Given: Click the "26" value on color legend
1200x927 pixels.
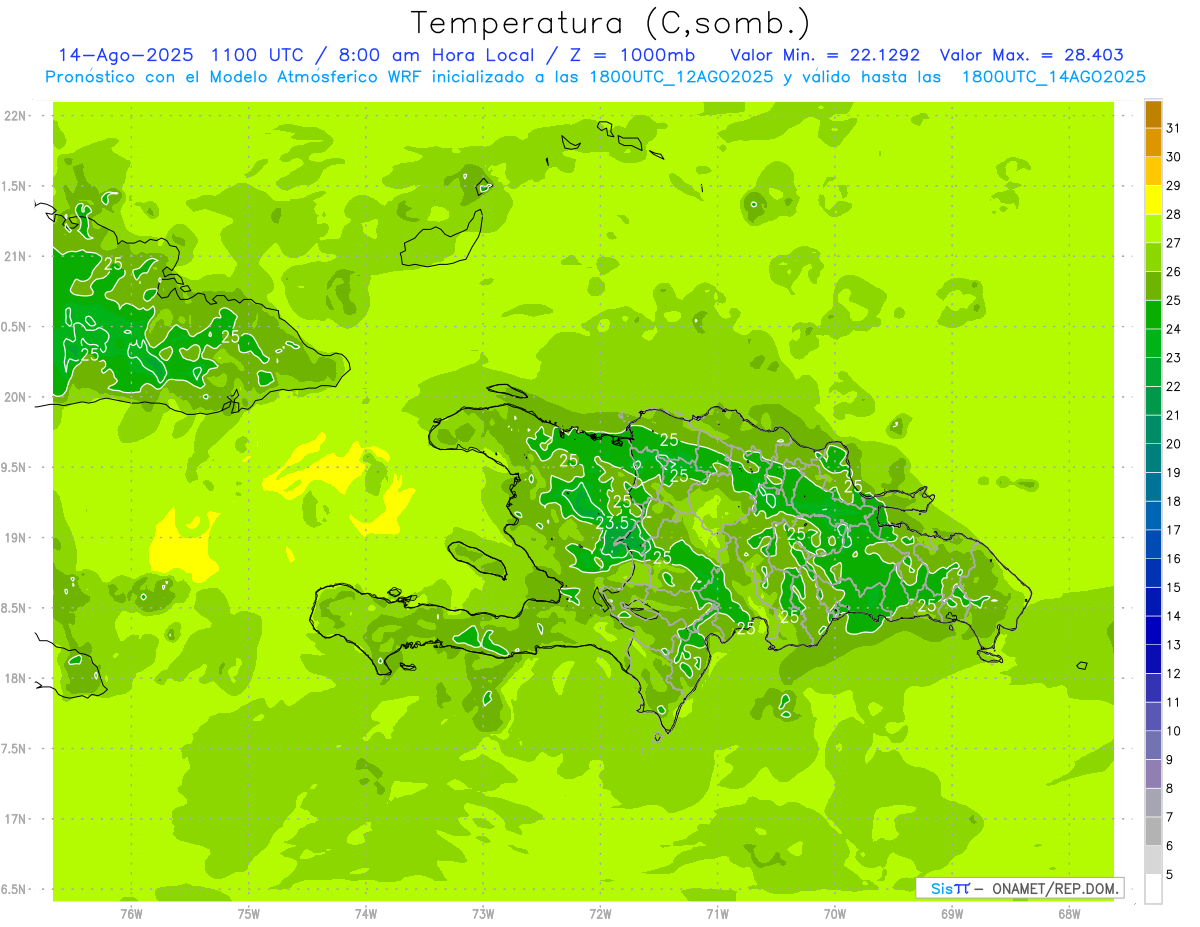Looking at the screenshot, I should [x=1174, y=272].
